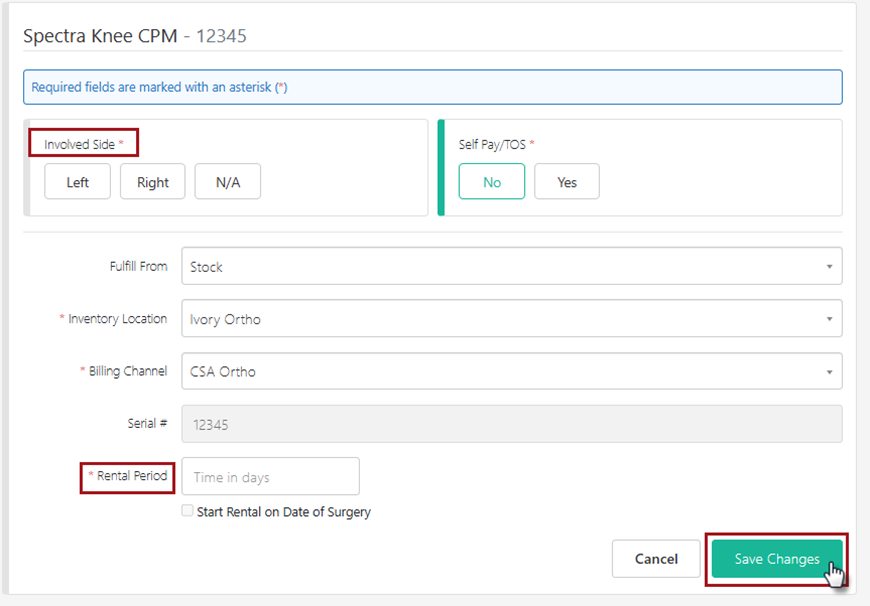870x606 pixels.
Task: Set Self Pay/TOS to Yes
Action: coord(567,182)
